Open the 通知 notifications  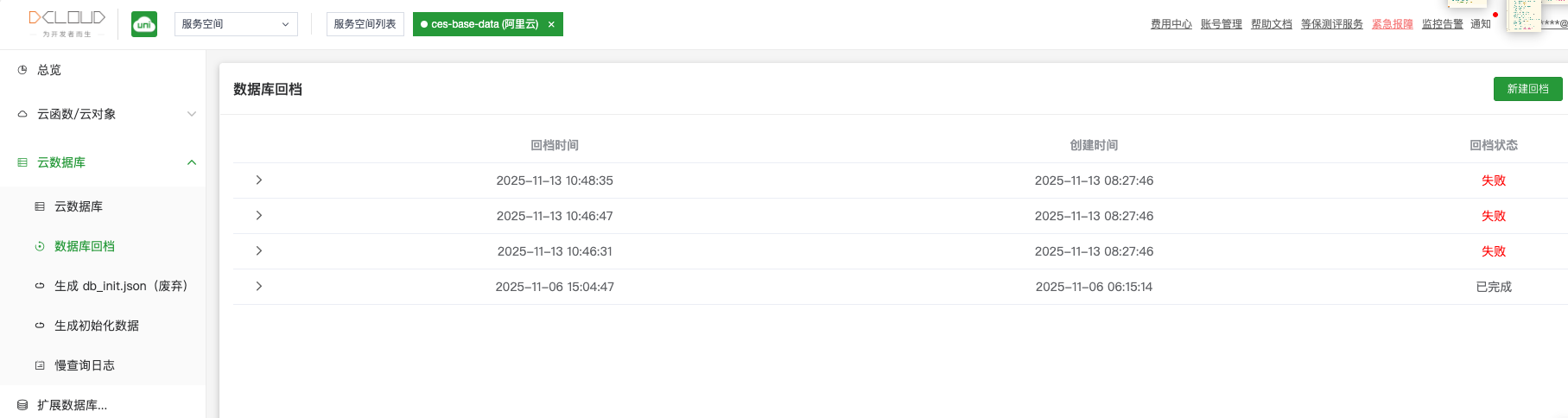click(x=1481, y=24)
